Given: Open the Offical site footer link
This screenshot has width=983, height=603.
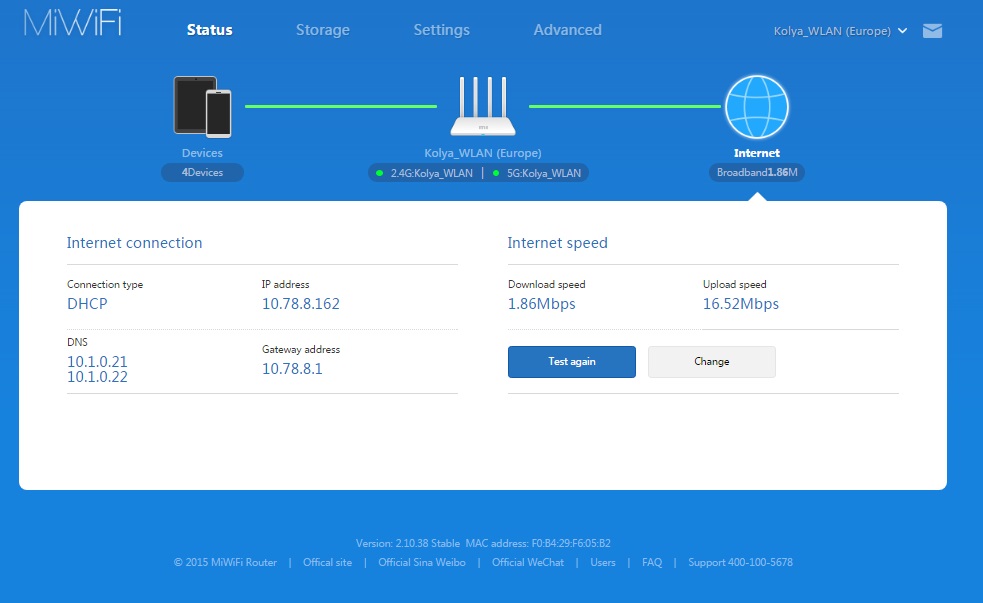Looking at the screenshot, I should click(x=327, y=563).
